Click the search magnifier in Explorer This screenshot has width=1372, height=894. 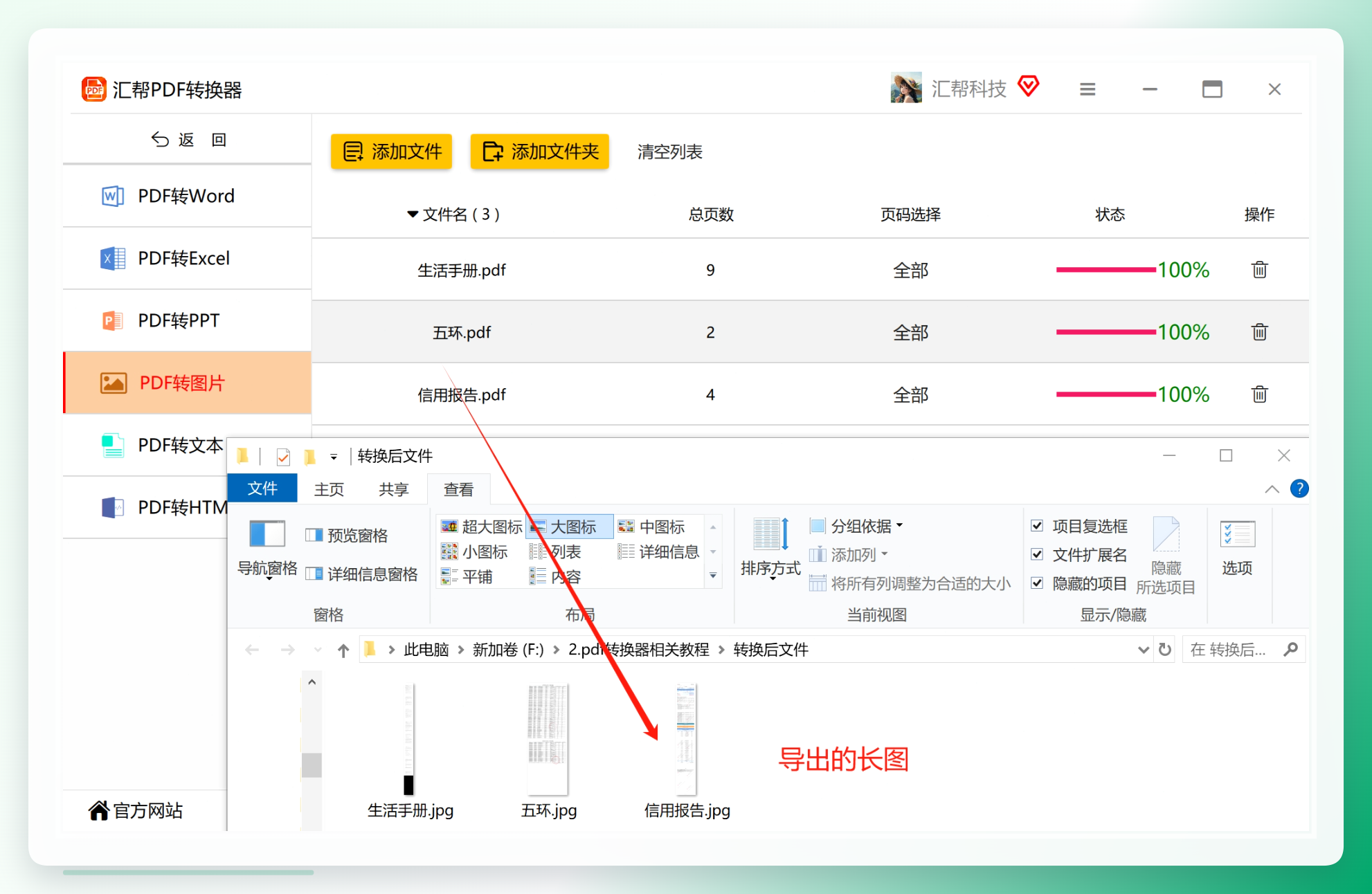pyautogui.click(x=1290, y=650)
